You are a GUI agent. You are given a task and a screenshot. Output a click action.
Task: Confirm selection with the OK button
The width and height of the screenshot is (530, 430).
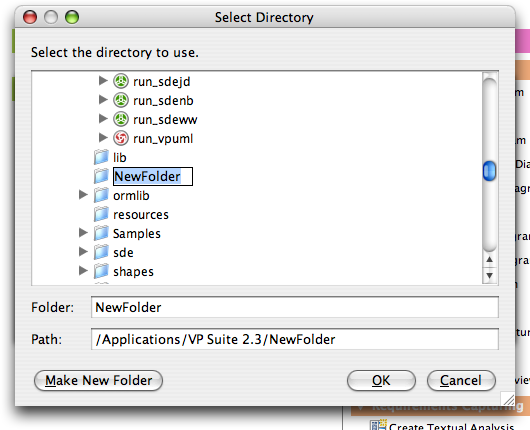(x=381, y=380)
